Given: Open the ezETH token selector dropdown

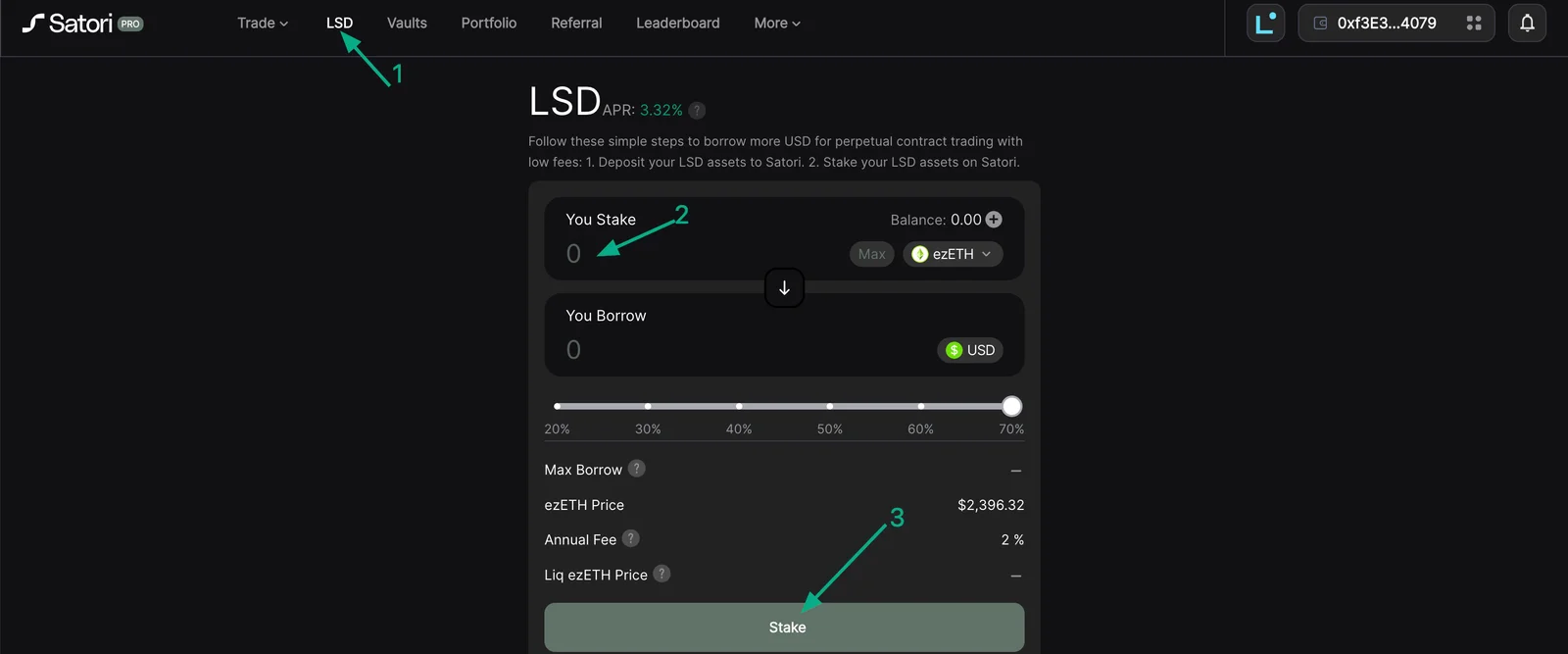Looking at the screenshot, I should pyautogui.click(x=953, y=254).
